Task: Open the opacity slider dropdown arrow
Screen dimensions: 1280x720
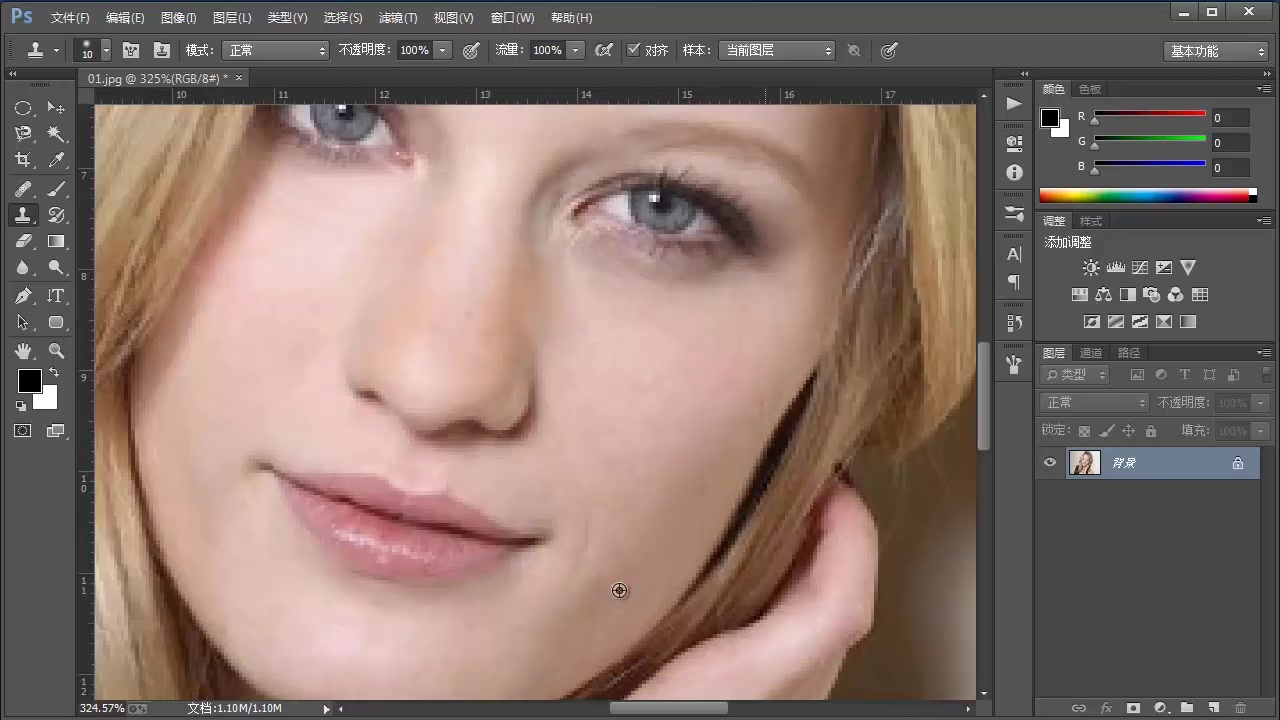Action: click(443, 50)
